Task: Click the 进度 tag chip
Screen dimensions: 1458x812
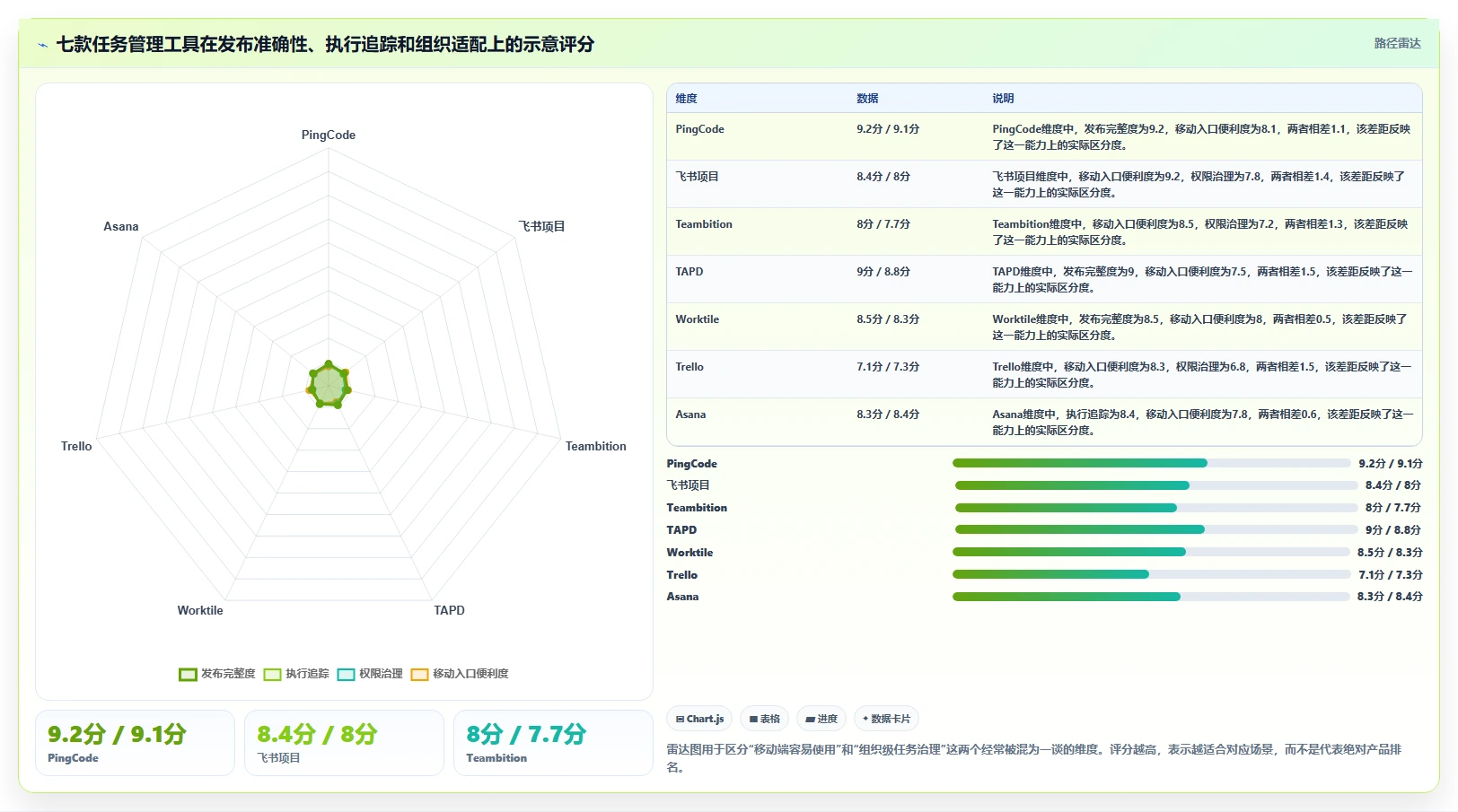Action: click(x=821, y=719)
